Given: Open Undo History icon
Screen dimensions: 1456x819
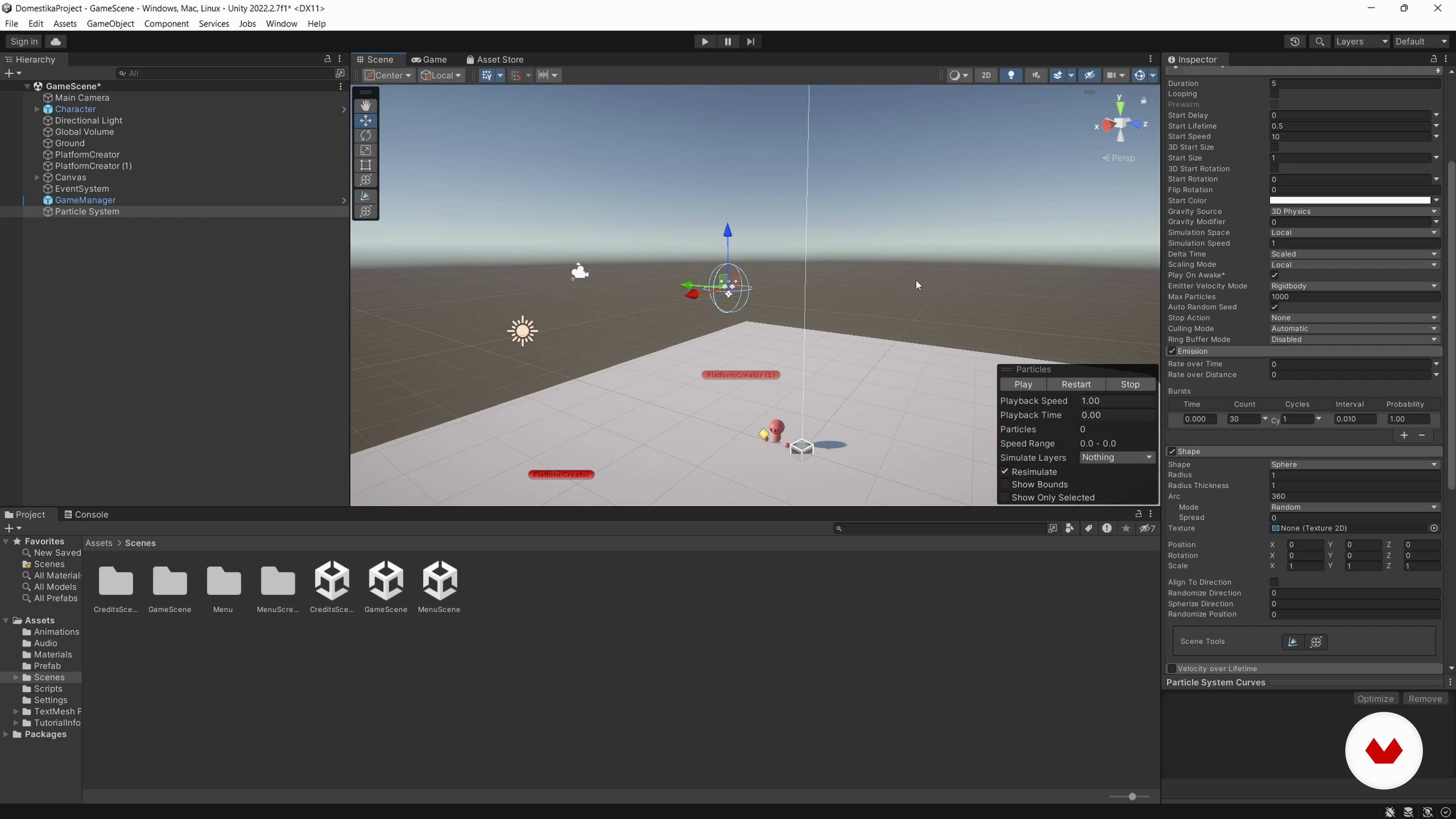Looking at the screenshot, I should [1295, 41].
